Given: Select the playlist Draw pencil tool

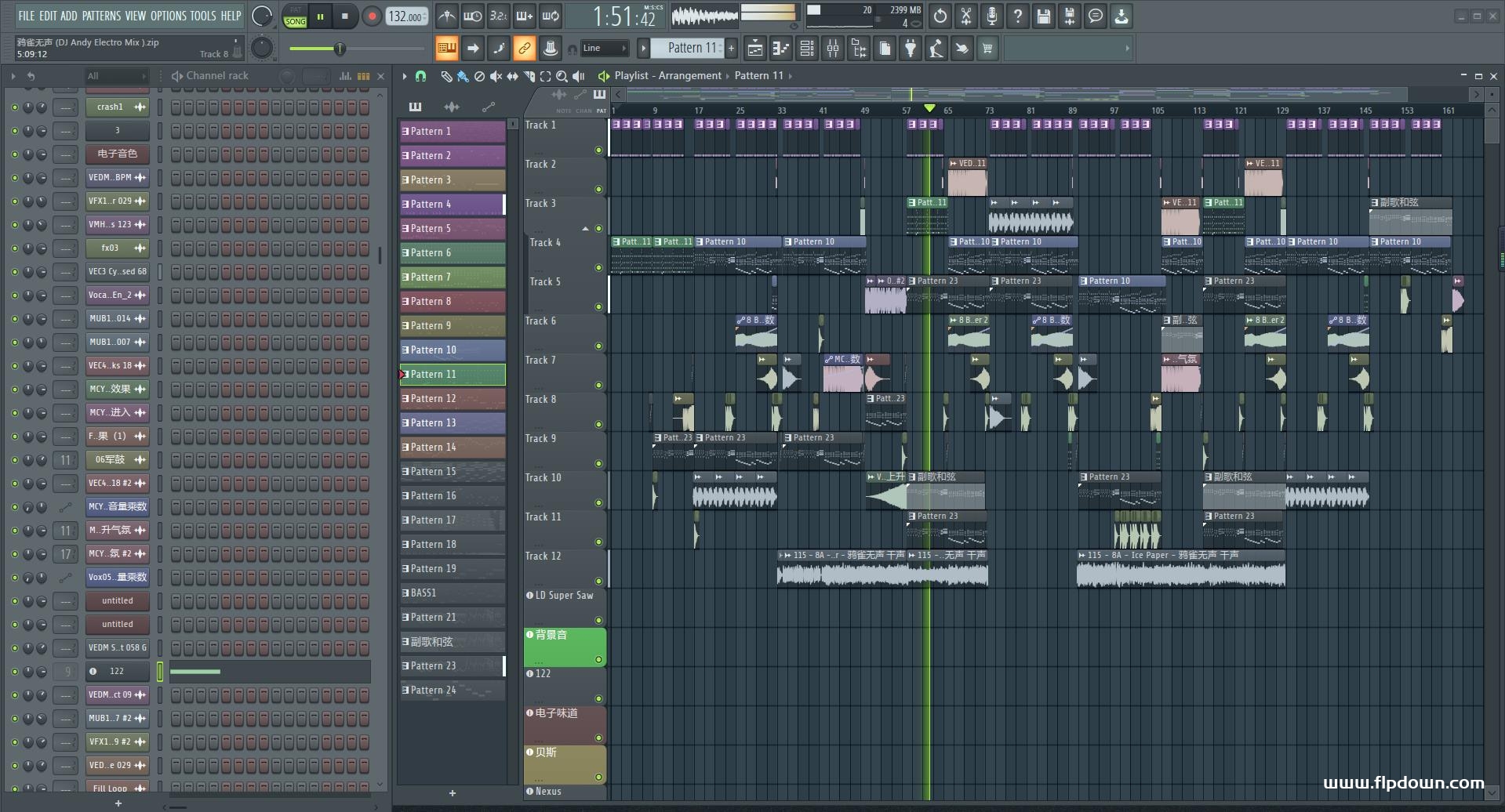Looking at the screenshot, I should point(446,76).
